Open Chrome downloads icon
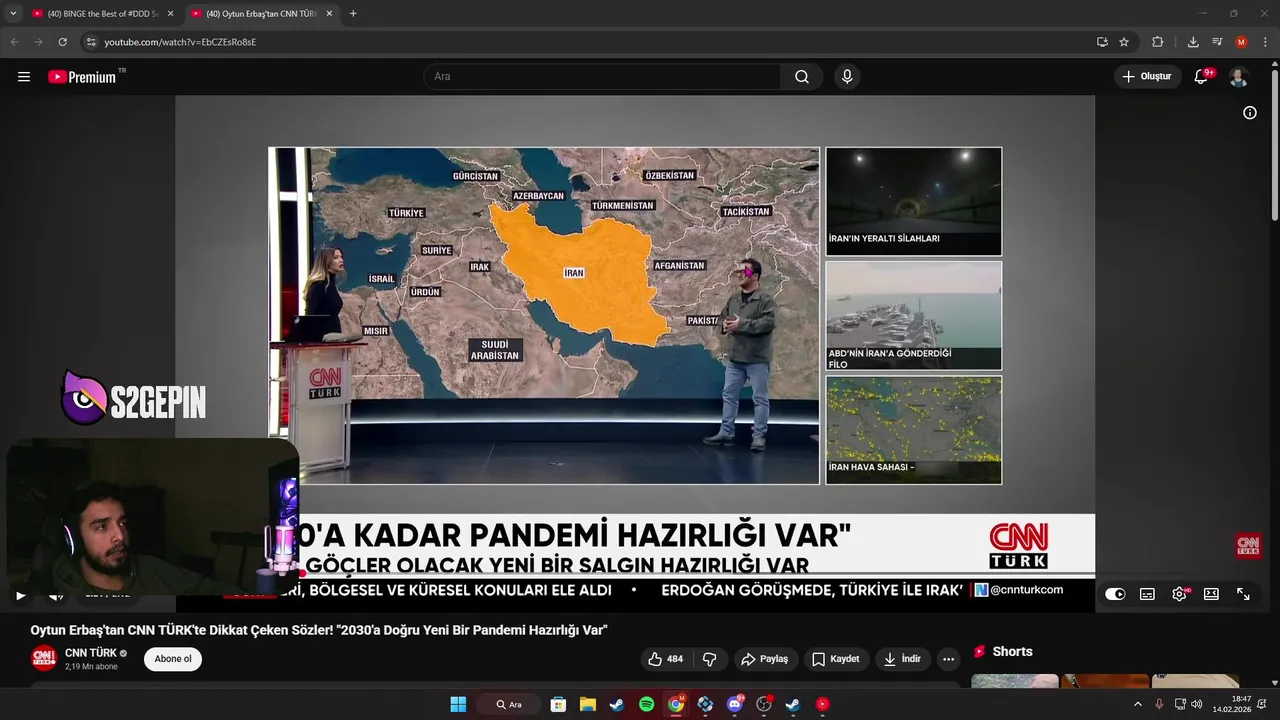1280x720 pixels. [1193, 42]
